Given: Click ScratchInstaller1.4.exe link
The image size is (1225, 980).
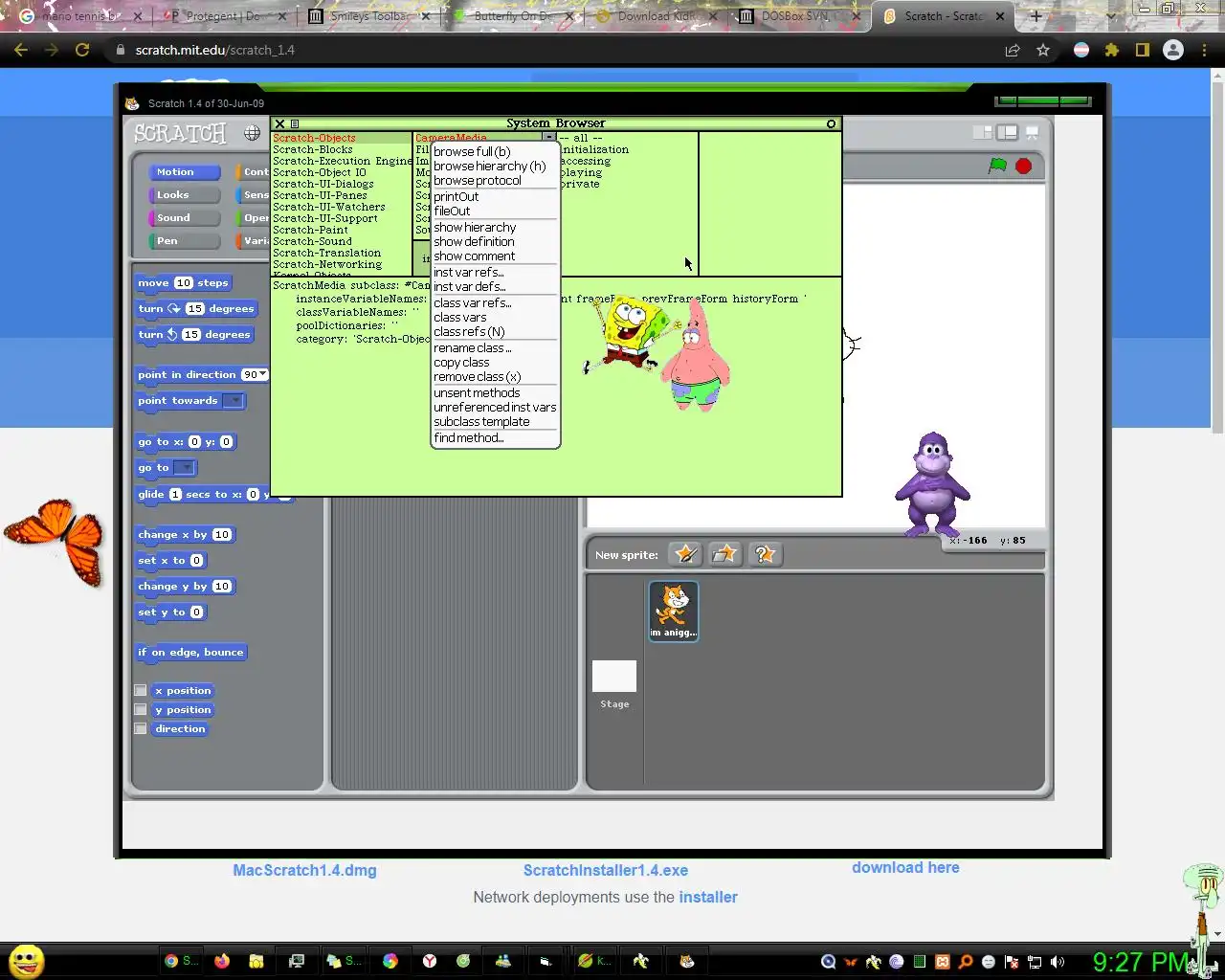Looking at the screenshot, I should (606, 870).
